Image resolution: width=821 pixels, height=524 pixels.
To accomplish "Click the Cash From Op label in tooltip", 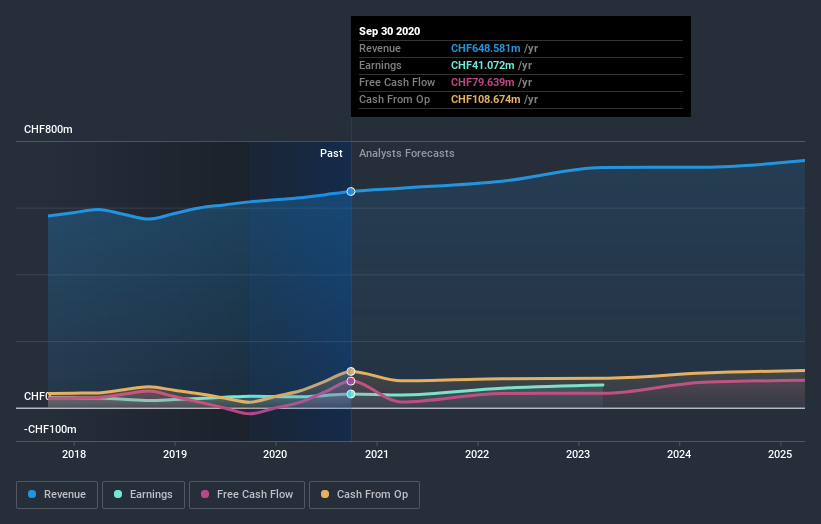I will 395,99.
